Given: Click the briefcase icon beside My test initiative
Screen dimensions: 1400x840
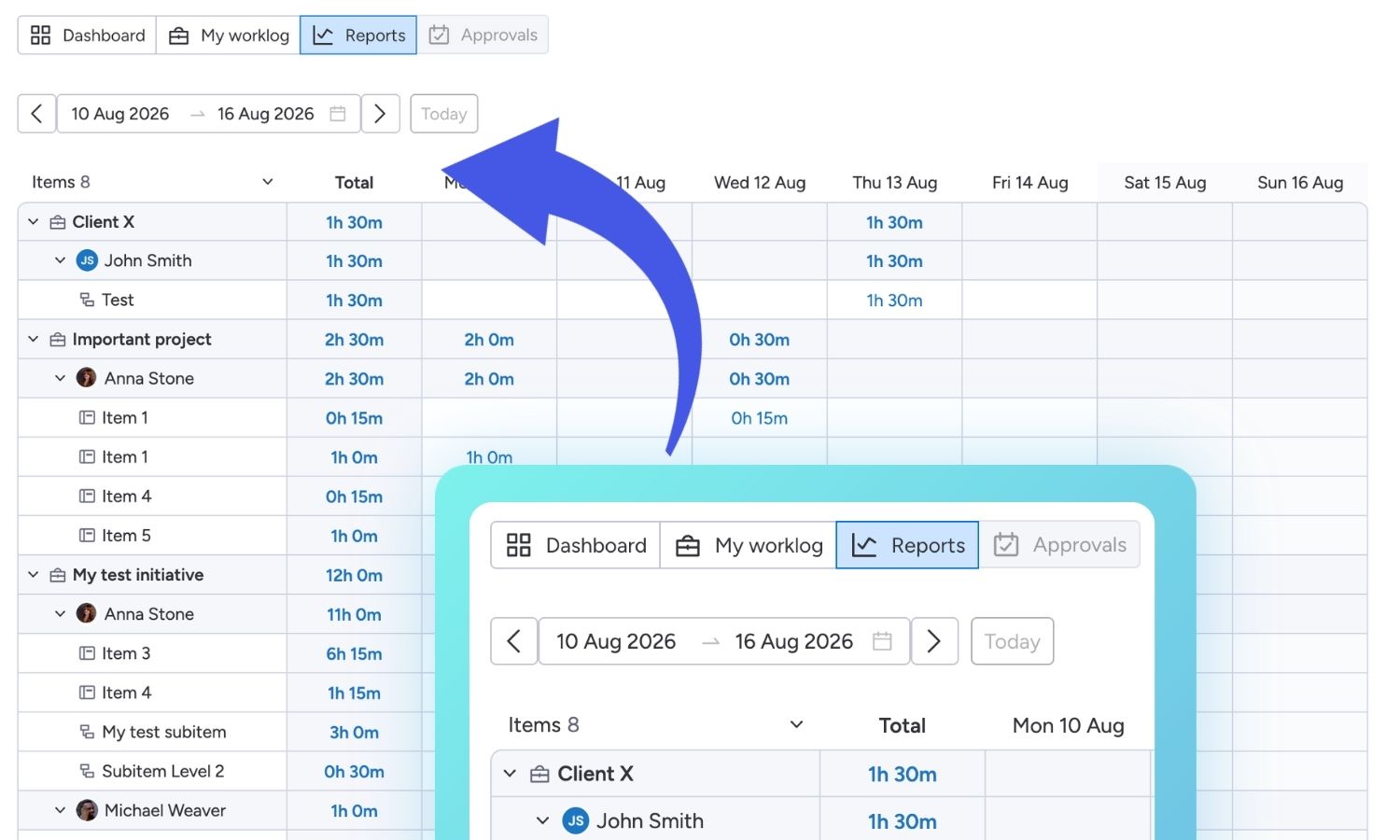Looking at the screenshot, I should pyautogui.click(x=58, y=575).
